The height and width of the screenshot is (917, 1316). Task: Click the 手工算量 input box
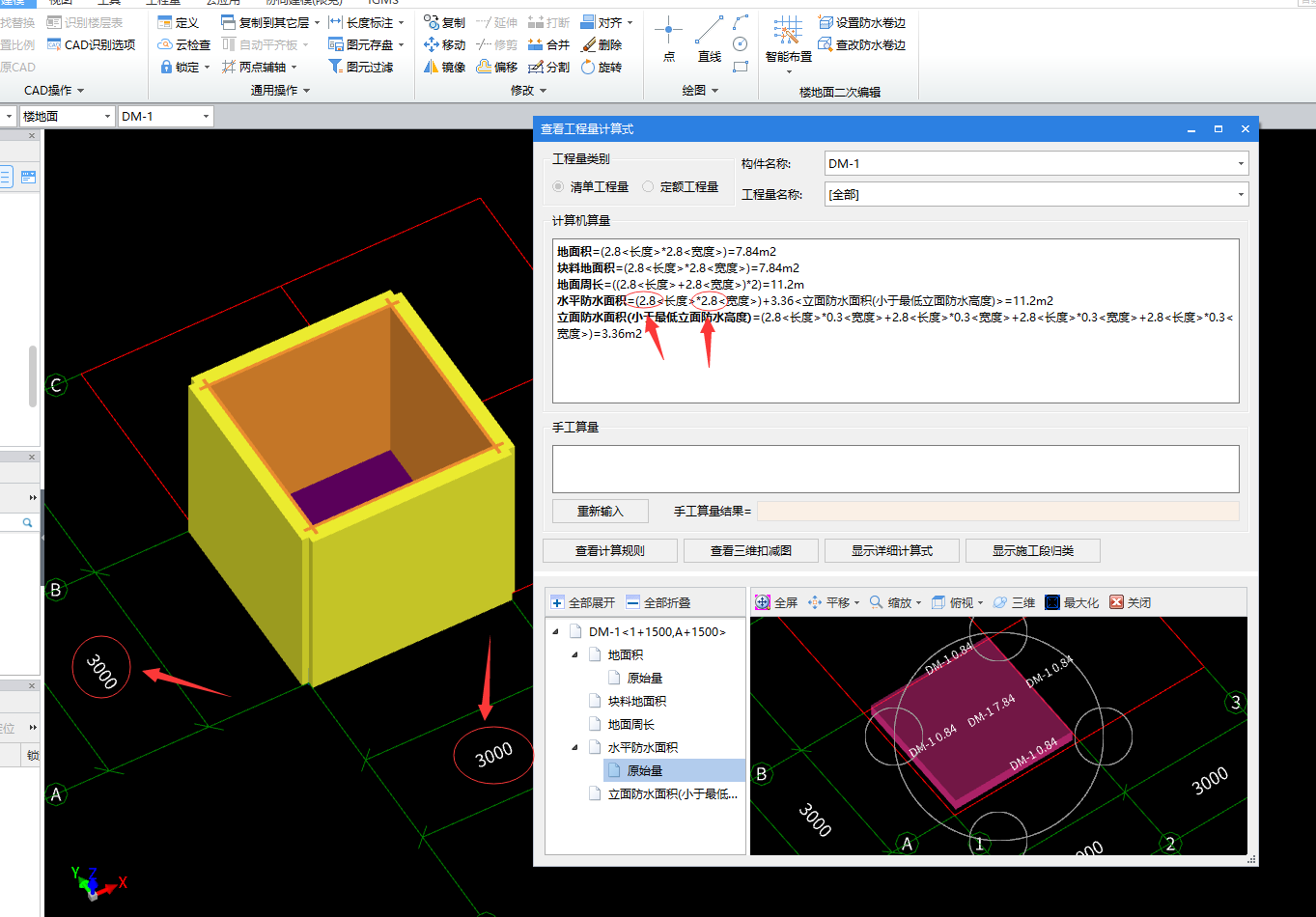click(896, 469)
